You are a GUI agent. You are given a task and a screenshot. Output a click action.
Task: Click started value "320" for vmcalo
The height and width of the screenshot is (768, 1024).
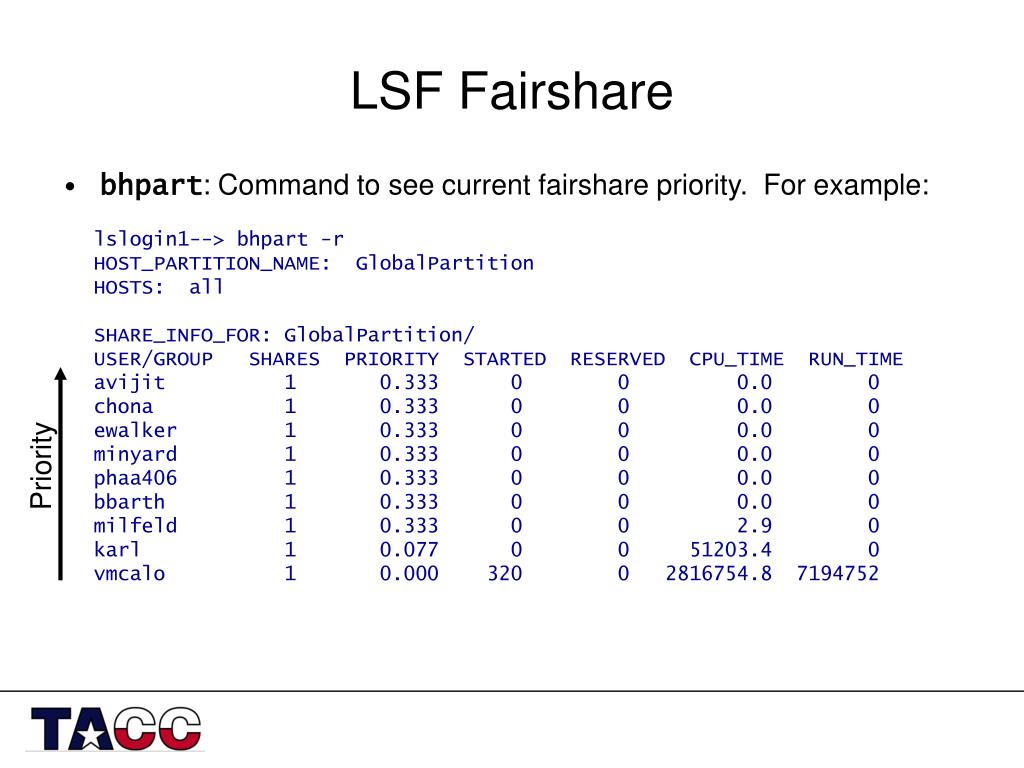[x=505, y=573]
